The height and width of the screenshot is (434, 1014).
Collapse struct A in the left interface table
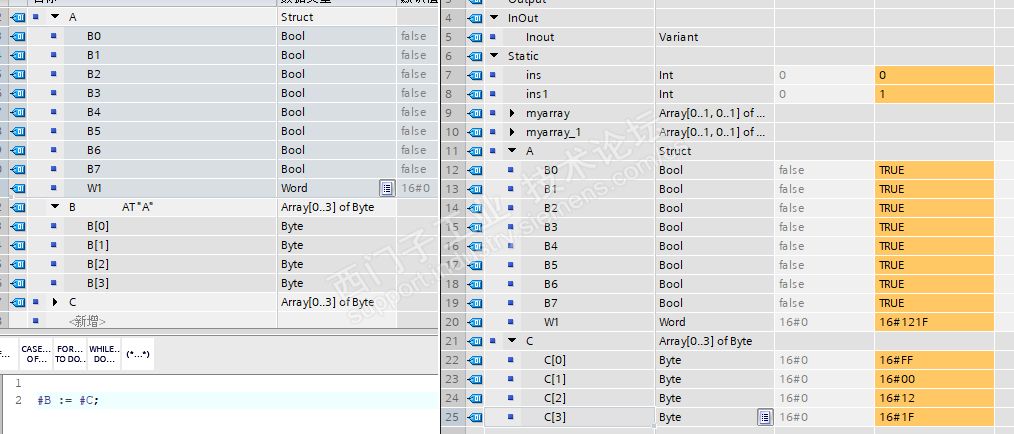point(55,17)
